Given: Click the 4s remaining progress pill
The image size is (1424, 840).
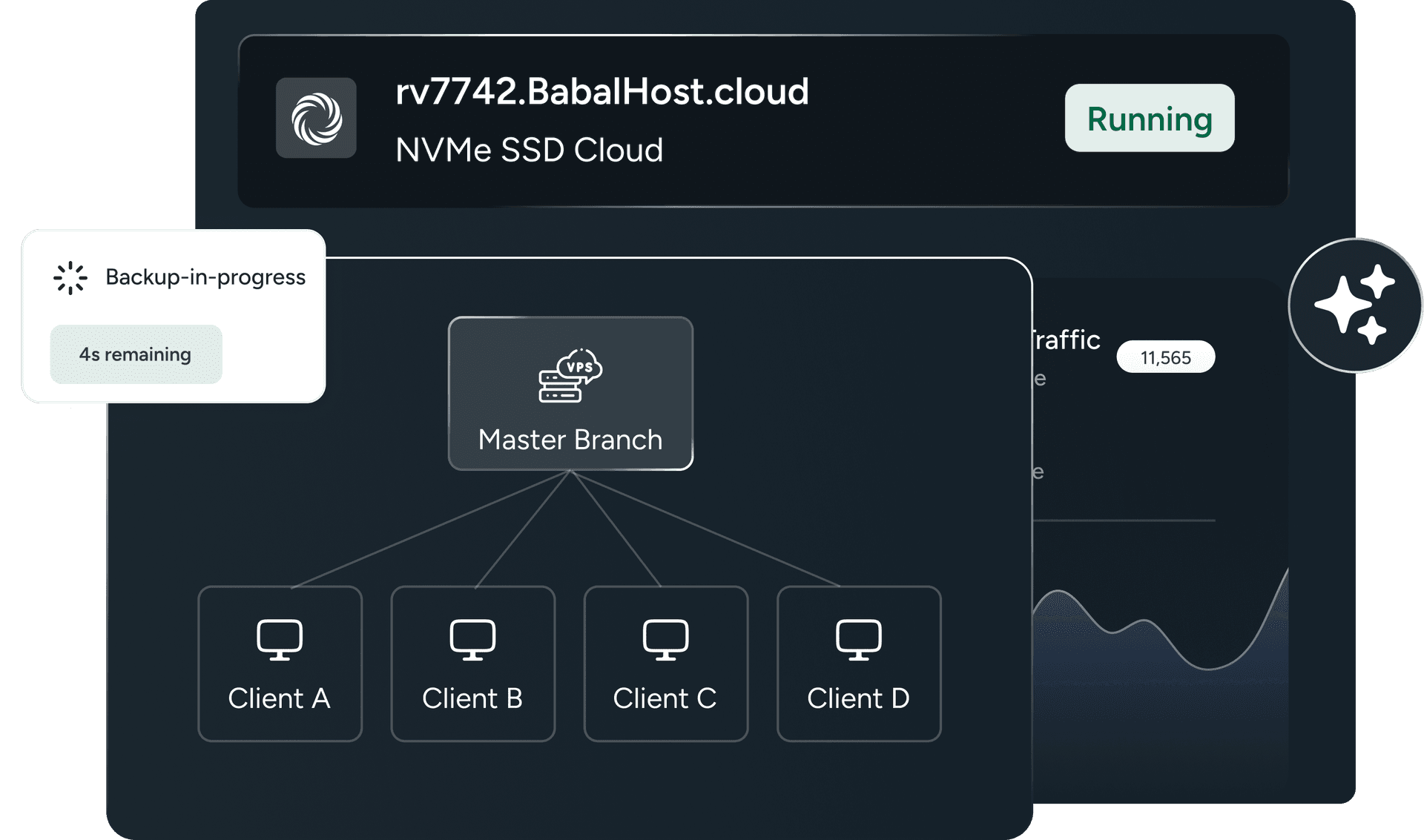Looking at the screenshot, I should 136,354.
